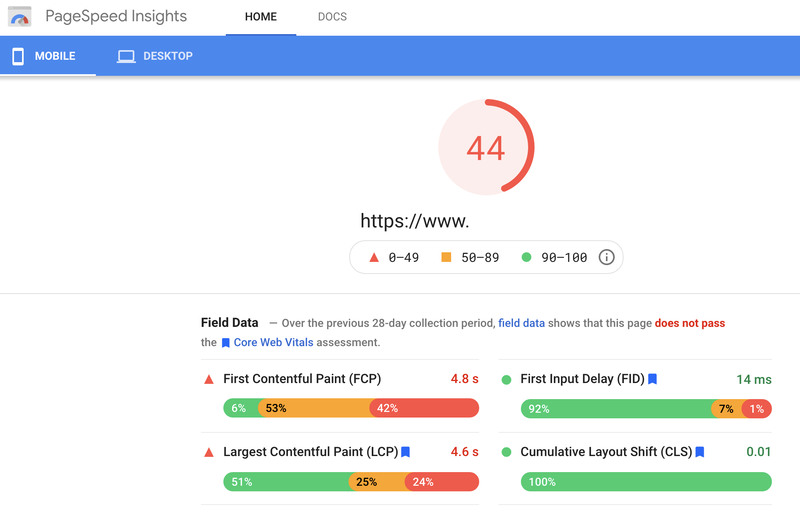Click the 0–49 legend range text

point(404,258)
